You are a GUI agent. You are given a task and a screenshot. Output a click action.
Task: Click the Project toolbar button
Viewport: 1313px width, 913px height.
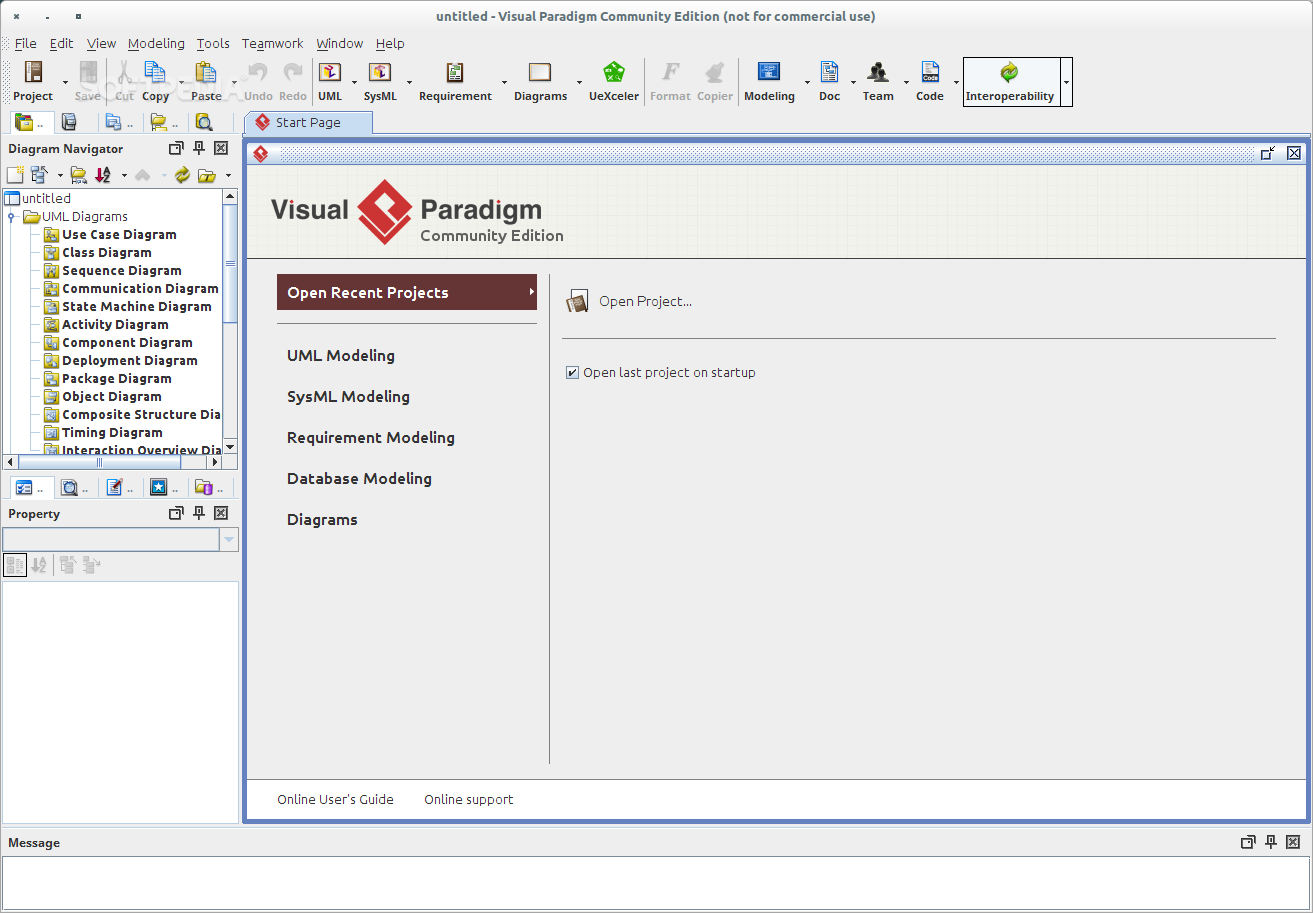33,82
